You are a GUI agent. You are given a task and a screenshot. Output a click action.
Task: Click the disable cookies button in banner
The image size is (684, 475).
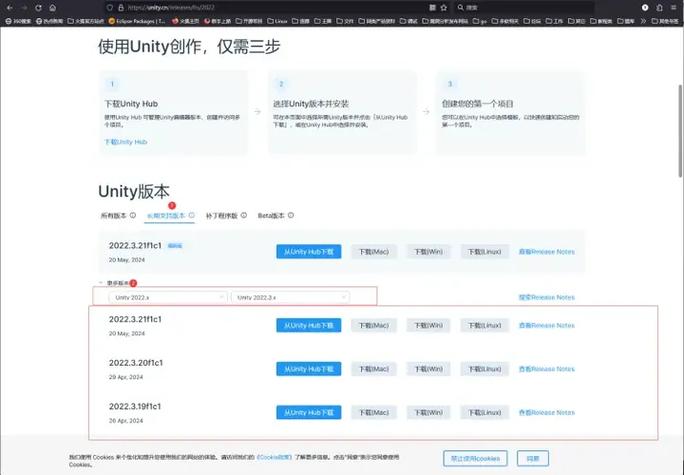[475, 458]
